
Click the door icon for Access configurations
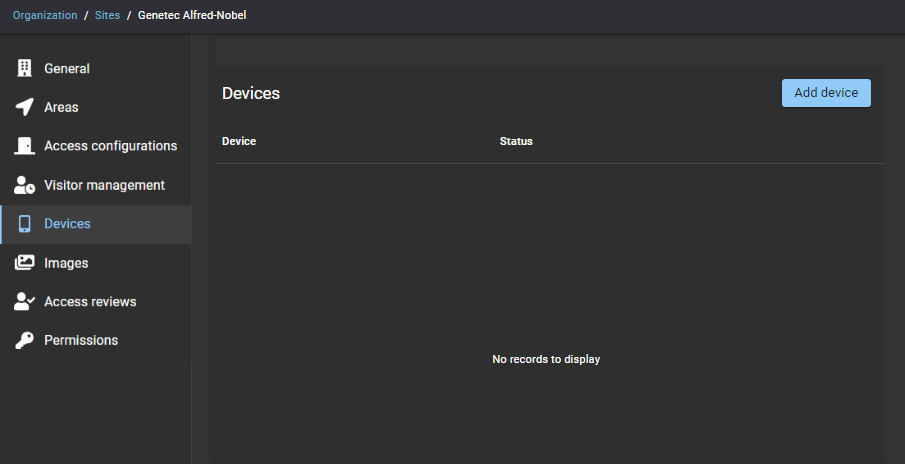pos(25,146)
